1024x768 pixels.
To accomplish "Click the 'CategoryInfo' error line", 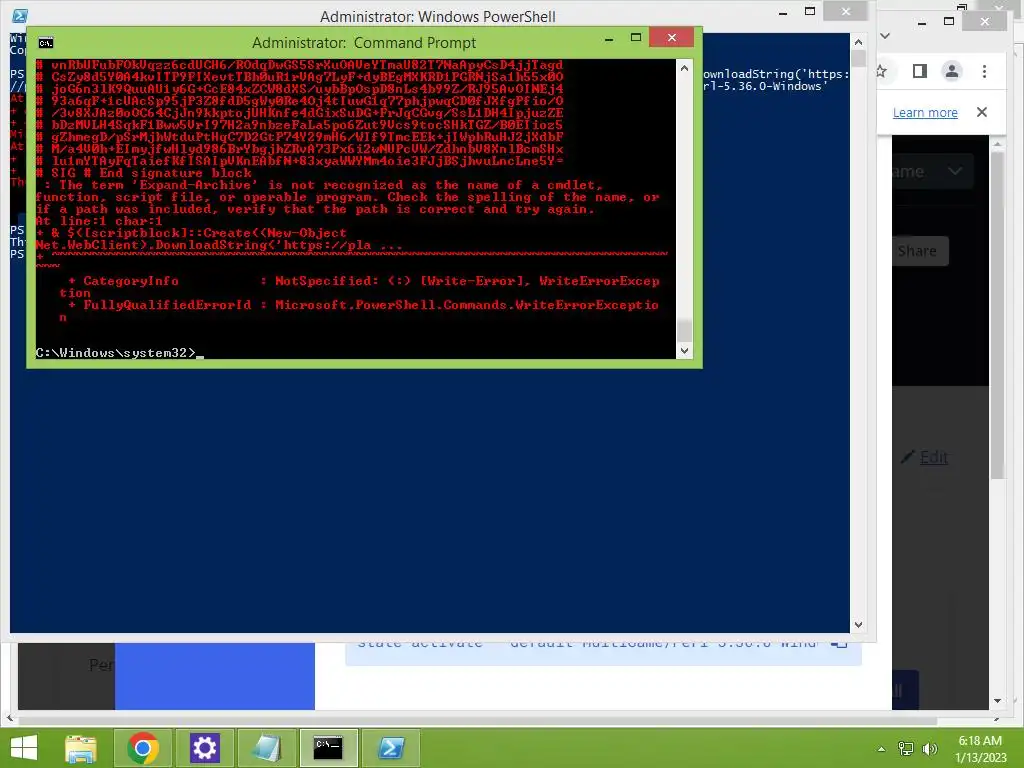I will 364,287.
